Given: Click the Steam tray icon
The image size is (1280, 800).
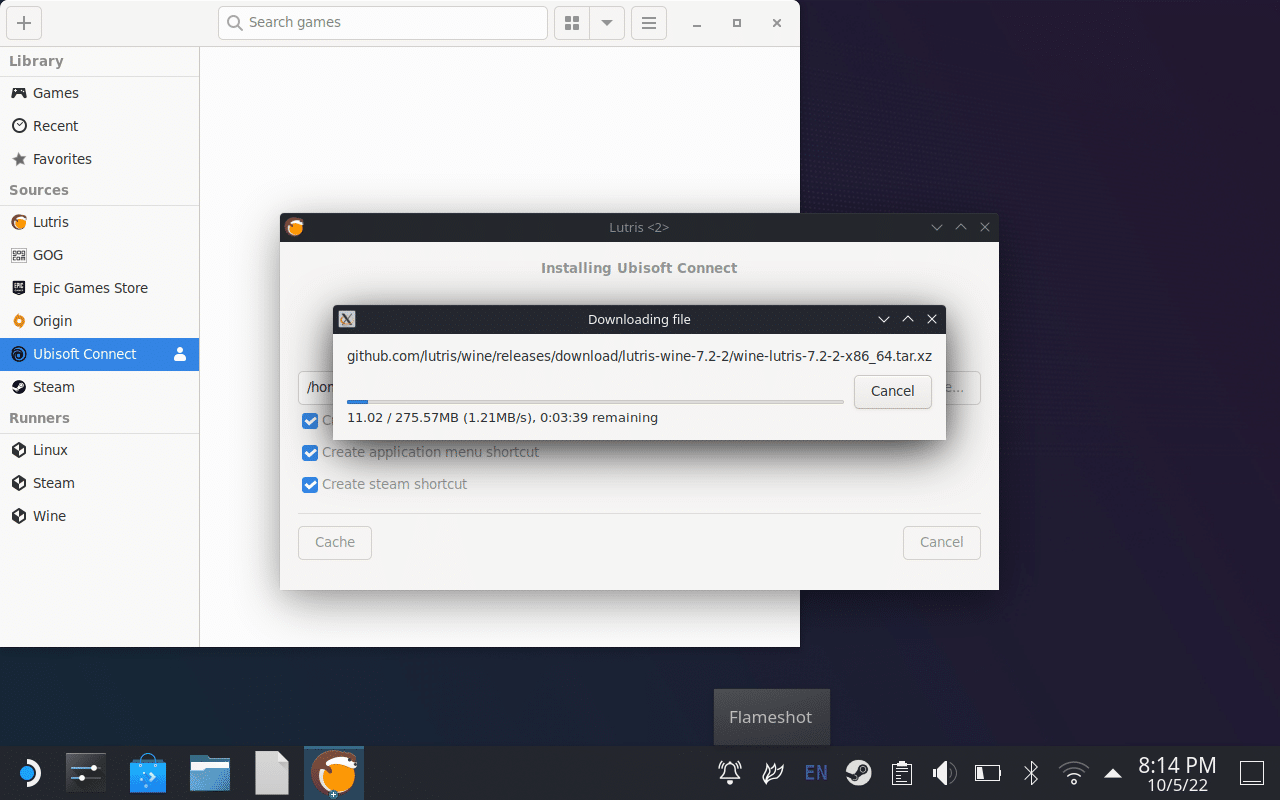Looking at the screenshot, I should 858,773.
